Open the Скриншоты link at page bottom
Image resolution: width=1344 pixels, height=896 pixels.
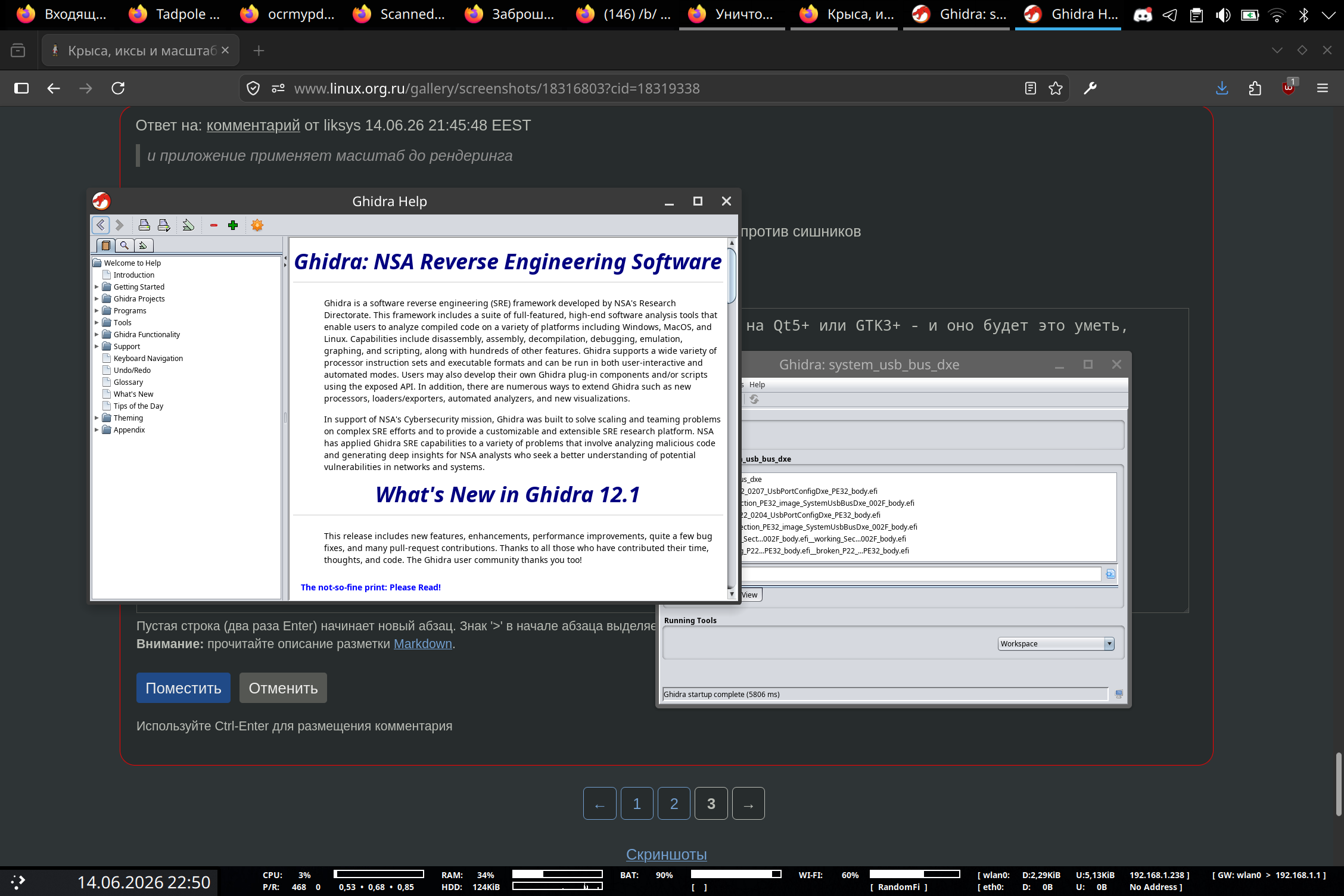click(x=667, y=855)
